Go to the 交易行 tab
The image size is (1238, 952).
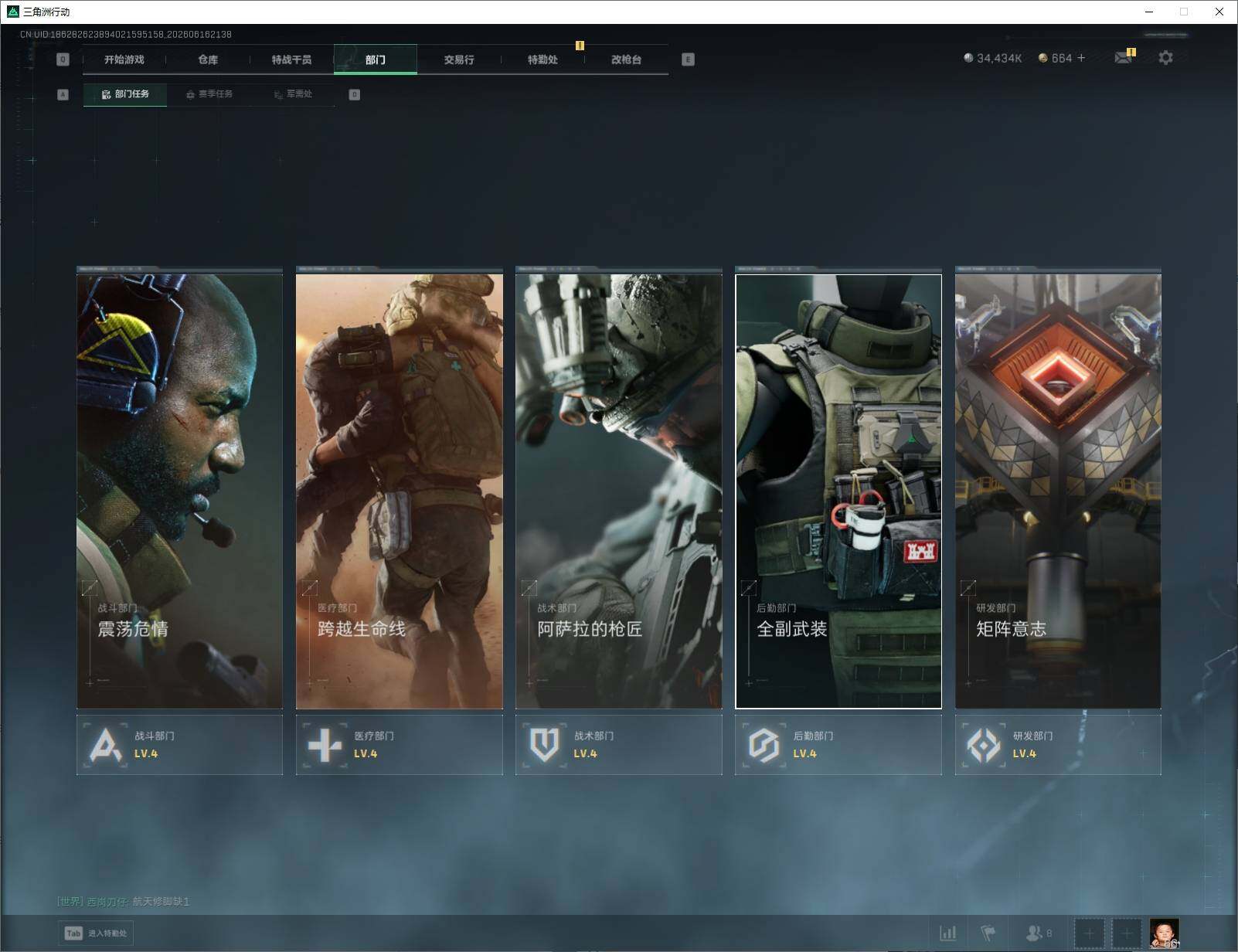459,59
